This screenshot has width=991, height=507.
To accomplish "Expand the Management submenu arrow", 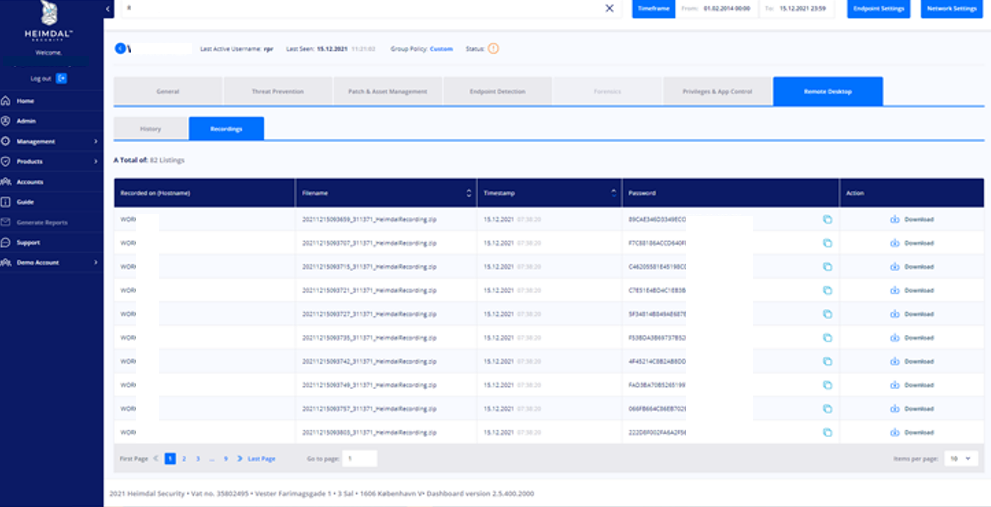I will click(x=95, y=141).
